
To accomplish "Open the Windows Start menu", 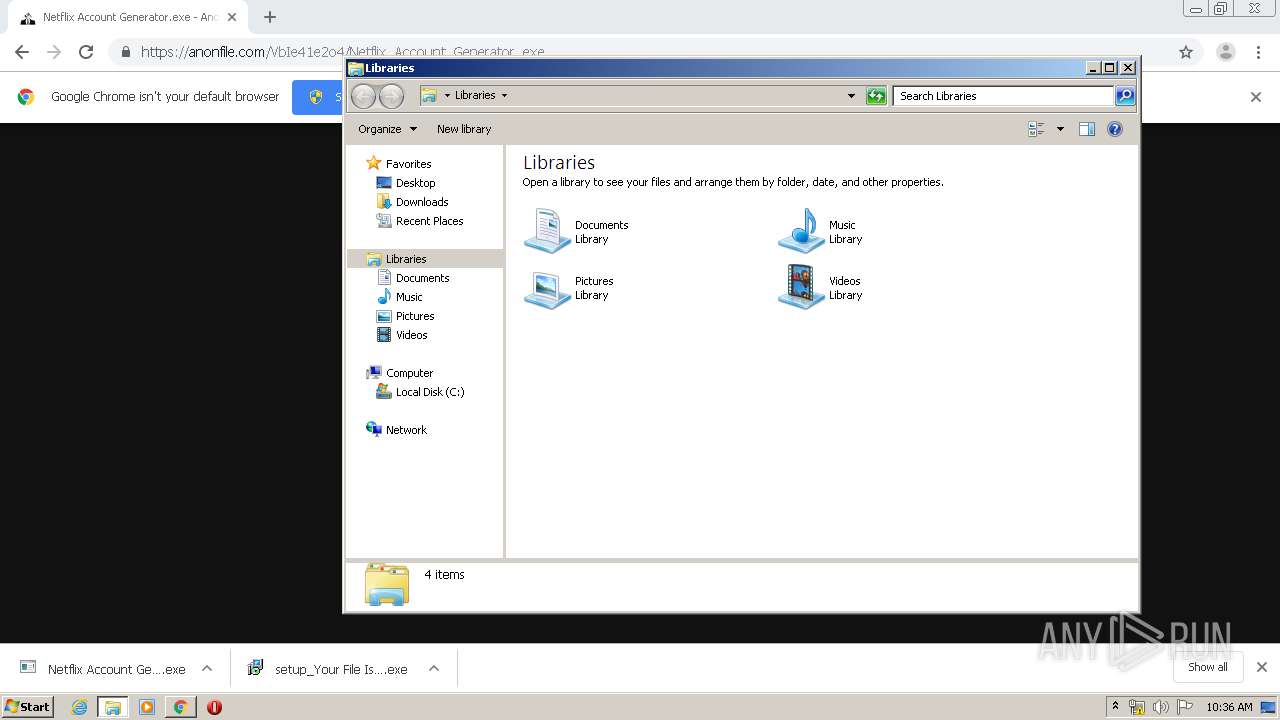I will tap(28, 707).
